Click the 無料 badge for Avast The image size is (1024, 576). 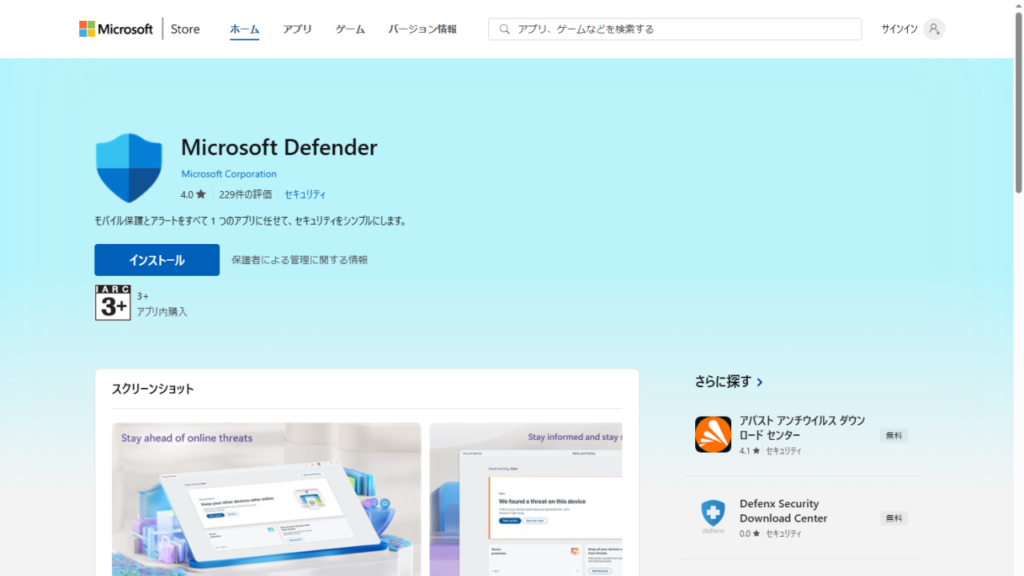(x=893, y=436)
